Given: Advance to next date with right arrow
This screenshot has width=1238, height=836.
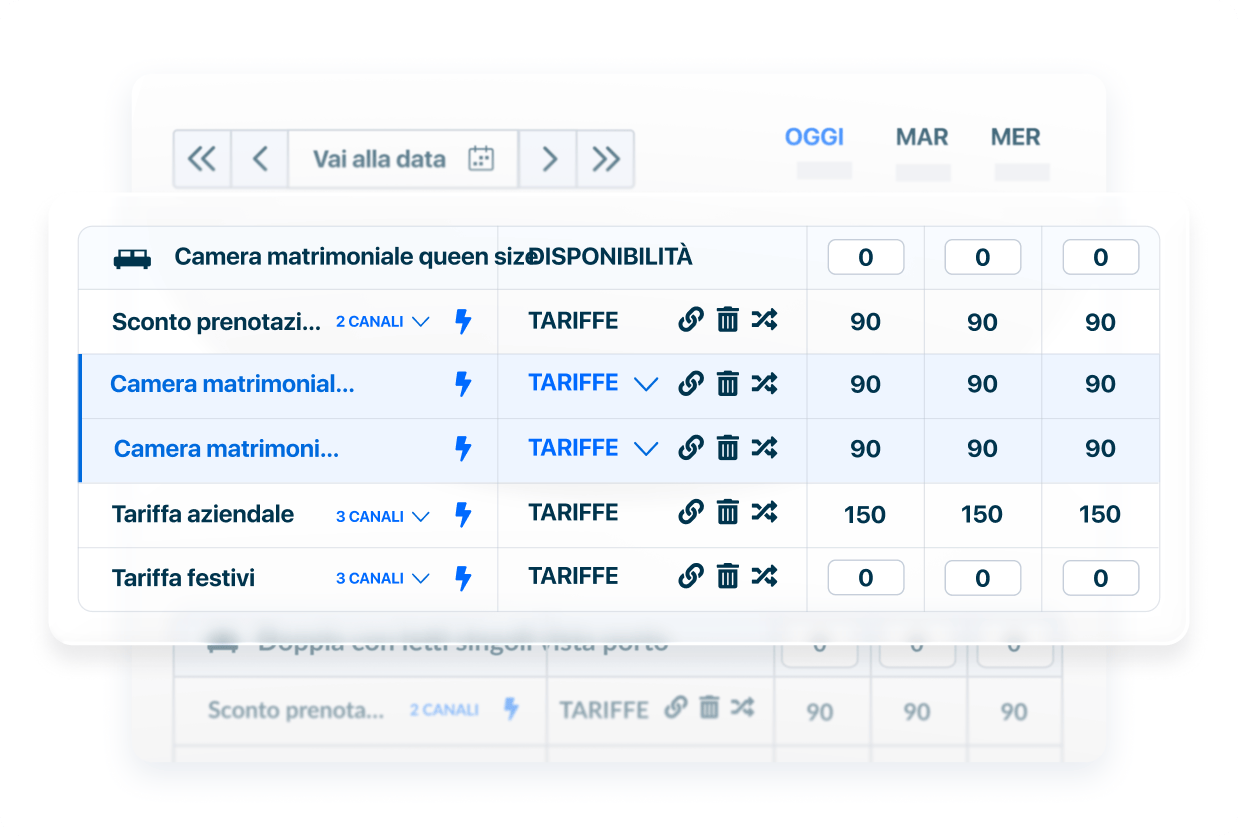Looking at the screenshot, I should (548, 159).
